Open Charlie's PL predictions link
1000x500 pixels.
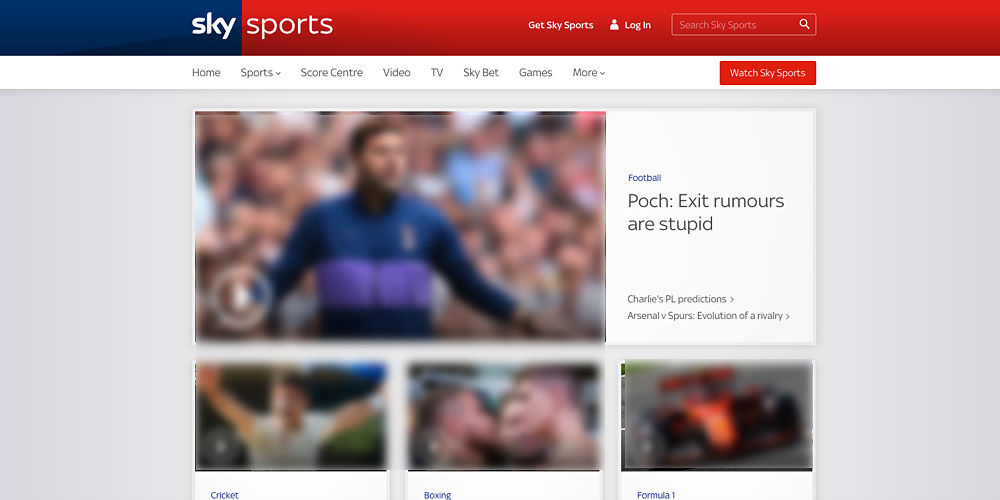coord(680,298)
